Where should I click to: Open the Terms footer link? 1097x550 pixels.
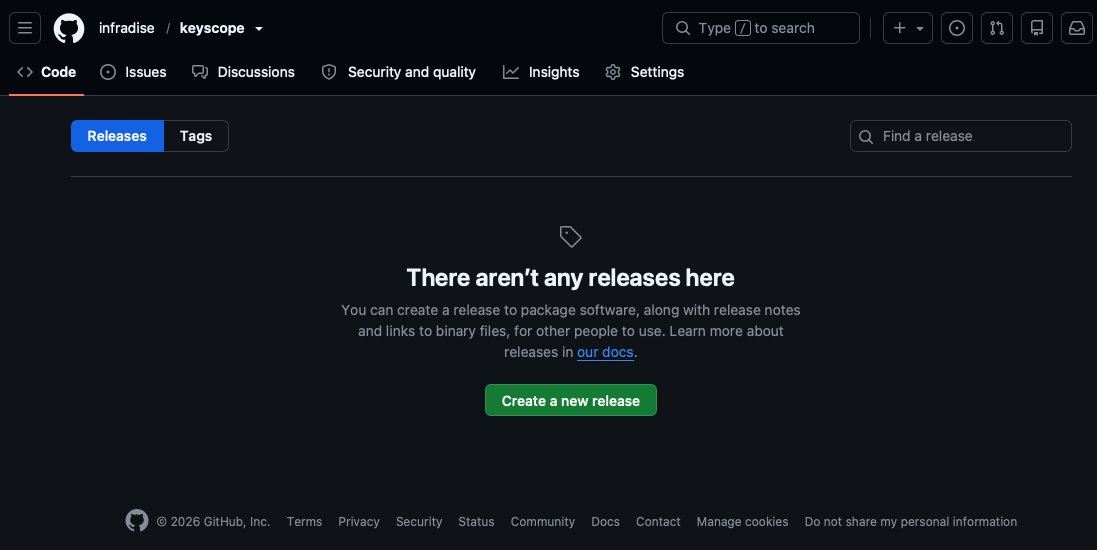pos(304,521)
